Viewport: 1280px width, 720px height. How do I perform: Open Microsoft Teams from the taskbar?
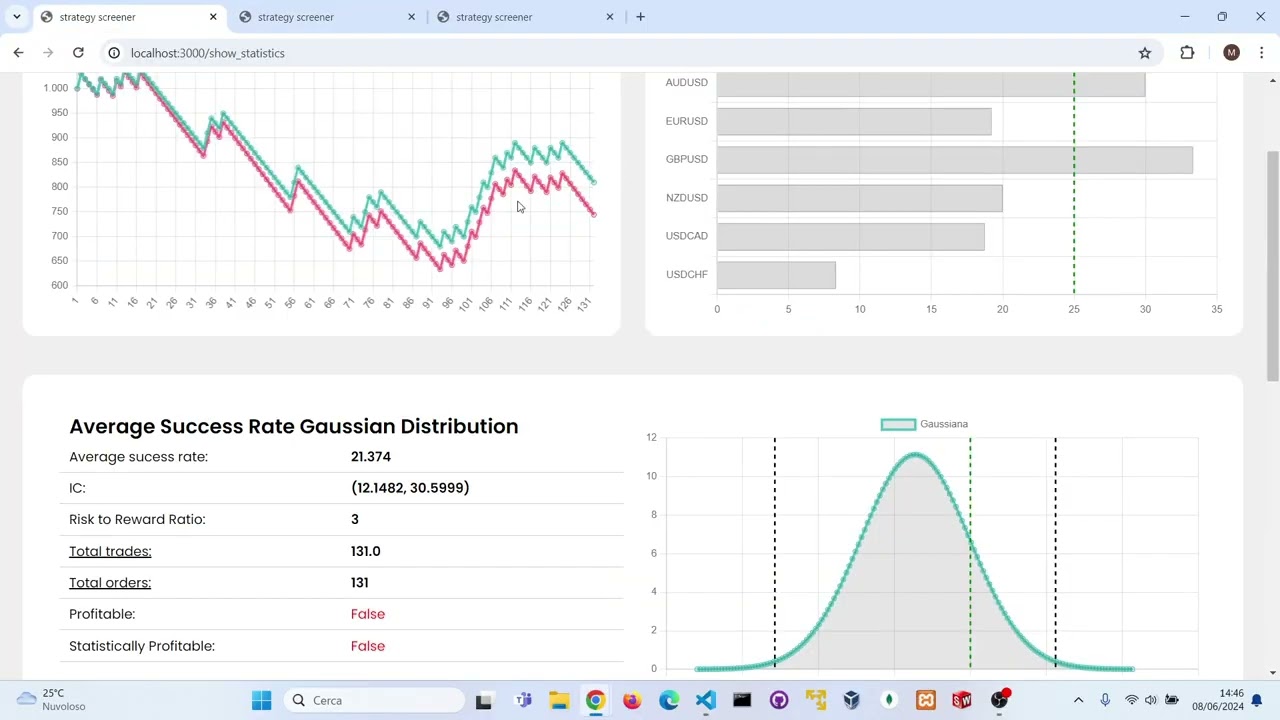pyautogui.click(x=523, y=700)
